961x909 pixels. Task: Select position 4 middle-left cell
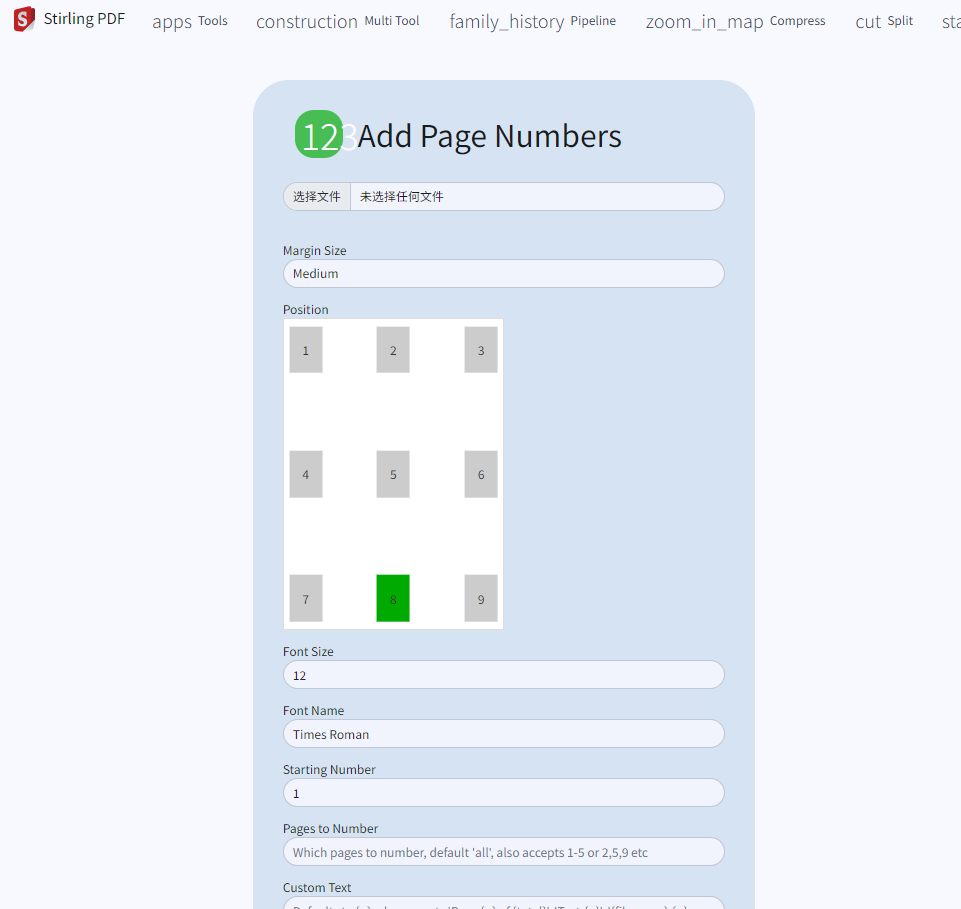pyautogui.click(x=306, y=474)
